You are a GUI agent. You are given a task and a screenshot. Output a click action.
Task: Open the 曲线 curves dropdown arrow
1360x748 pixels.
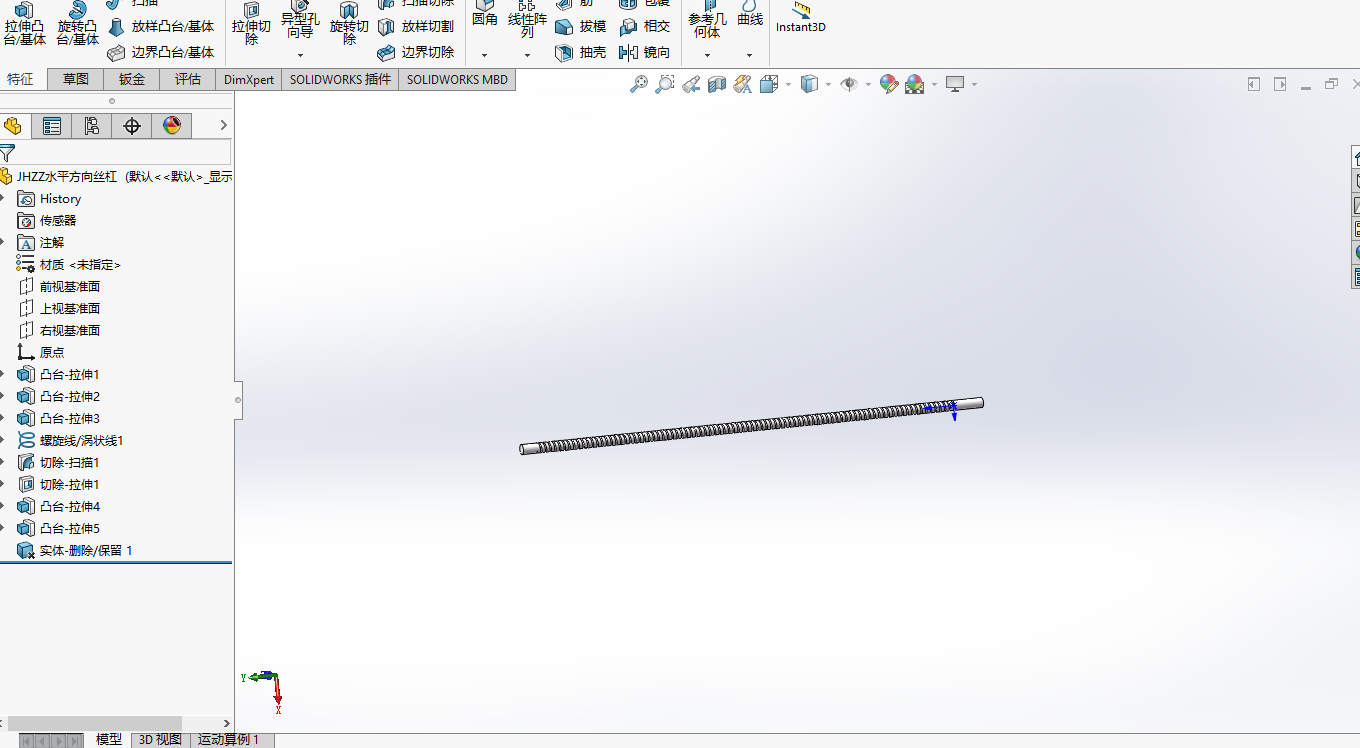pos(749,55)
